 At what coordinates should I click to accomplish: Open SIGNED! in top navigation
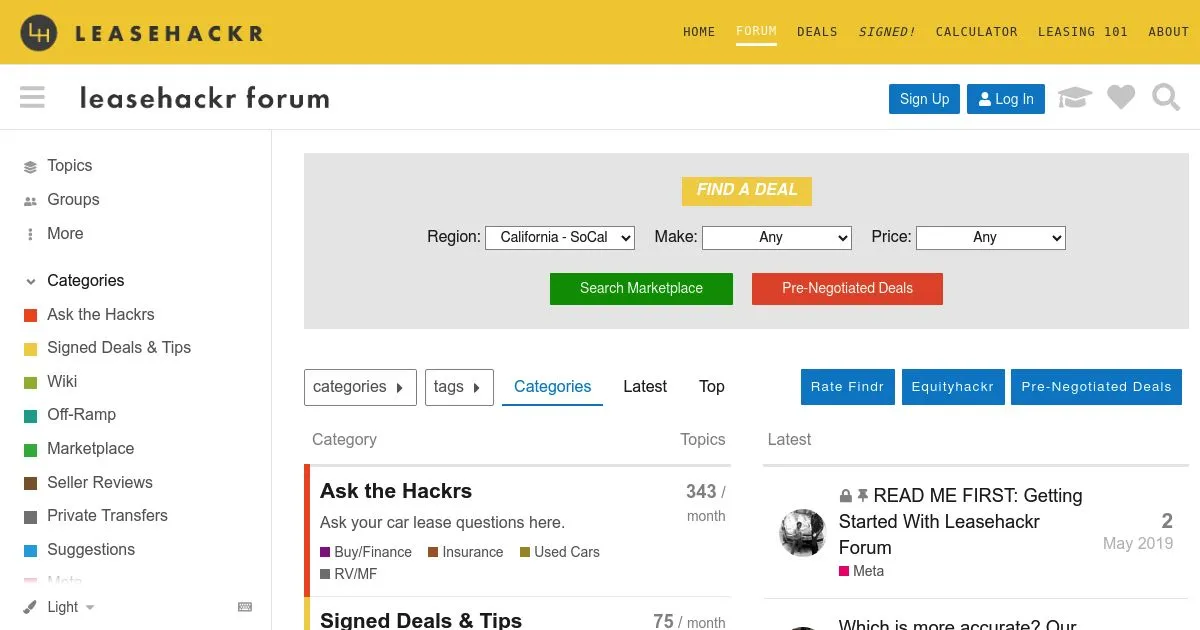887,32
